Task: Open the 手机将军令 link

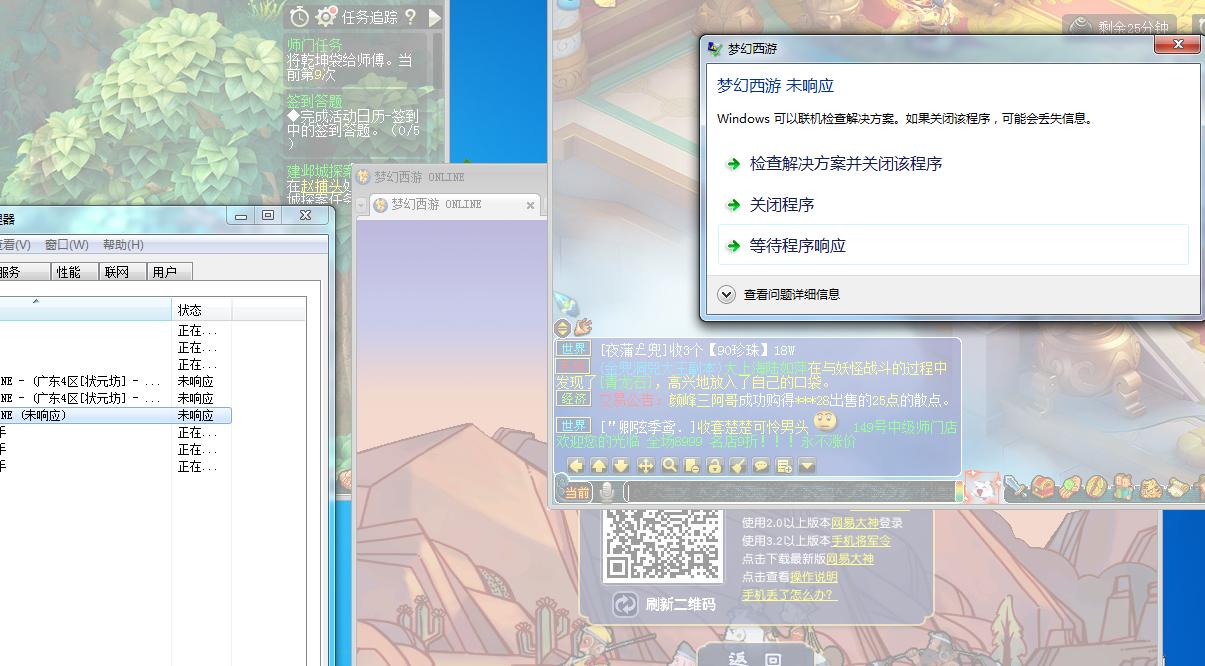Action: [x=861, y=541]
